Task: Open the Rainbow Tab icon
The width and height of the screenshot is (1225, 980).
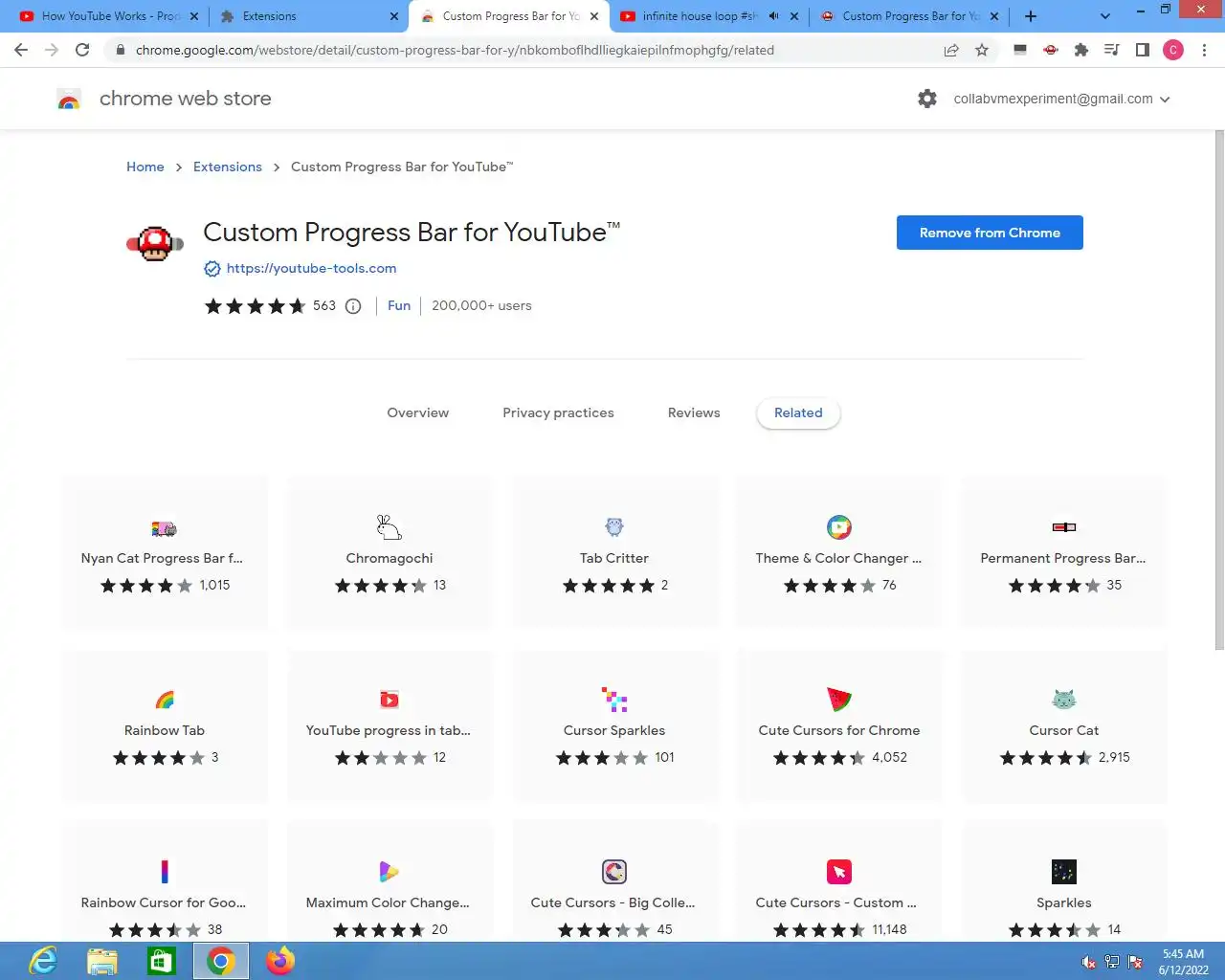Action: (165, 700)
